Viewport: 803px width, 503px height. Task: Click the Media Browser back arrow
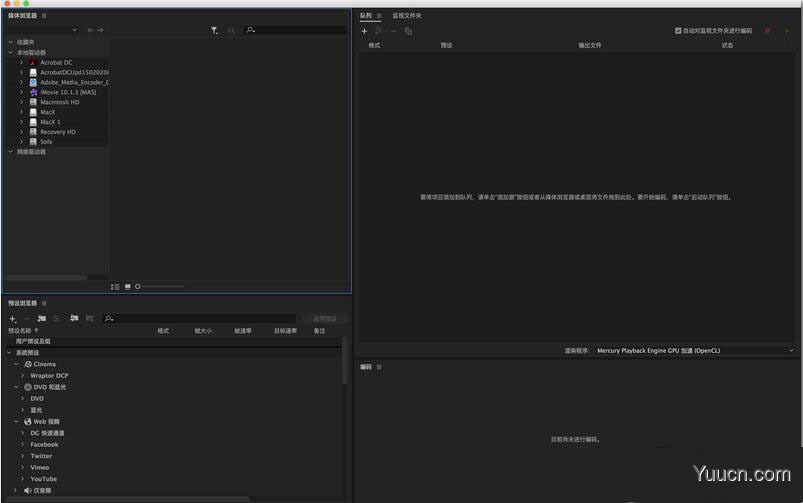[x=90, y=30]
